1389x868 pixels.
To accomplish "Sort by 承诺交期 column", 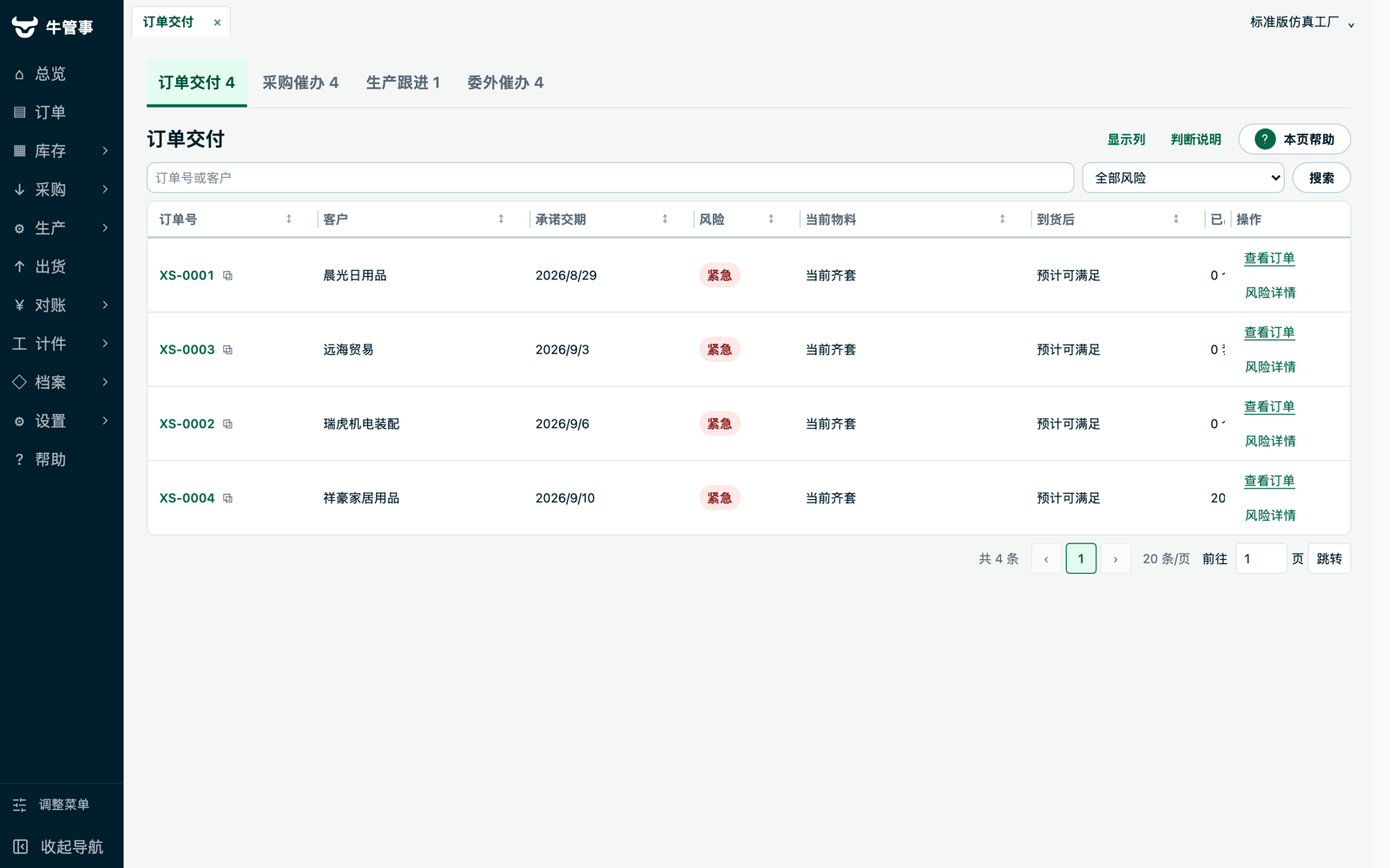I will (x=665, y=220).
